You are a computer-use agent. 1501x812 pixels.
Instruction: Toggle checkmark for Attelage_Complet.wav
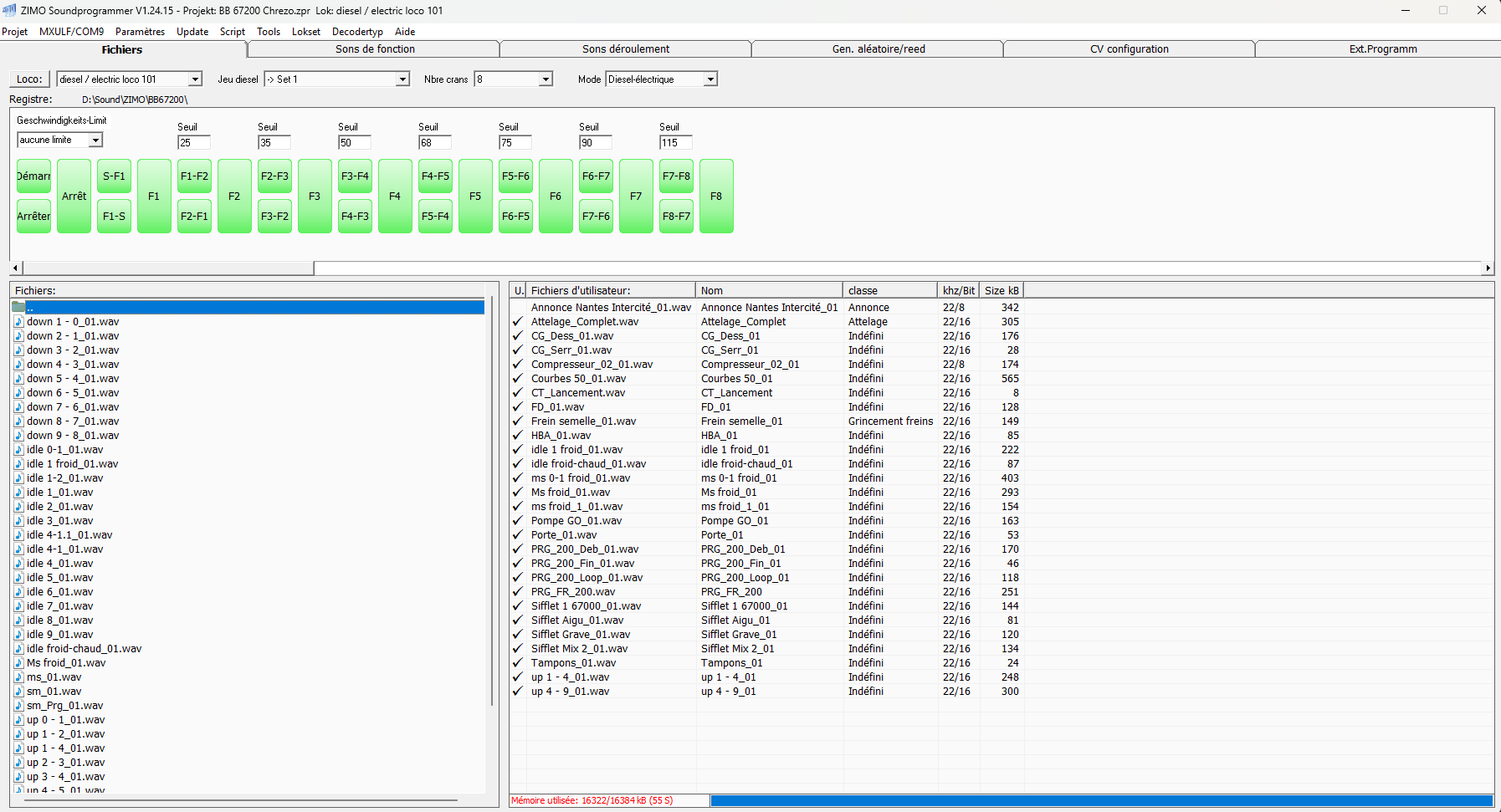click(518, 322)
